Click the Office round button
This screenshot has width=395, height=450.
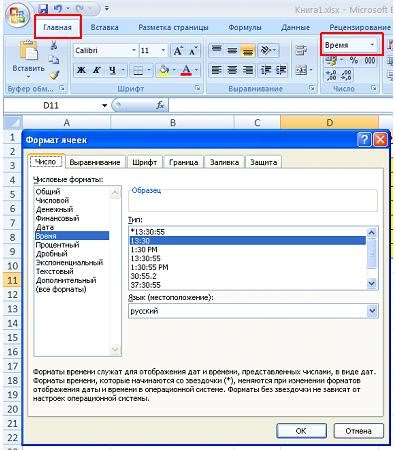tap(17, 15)
